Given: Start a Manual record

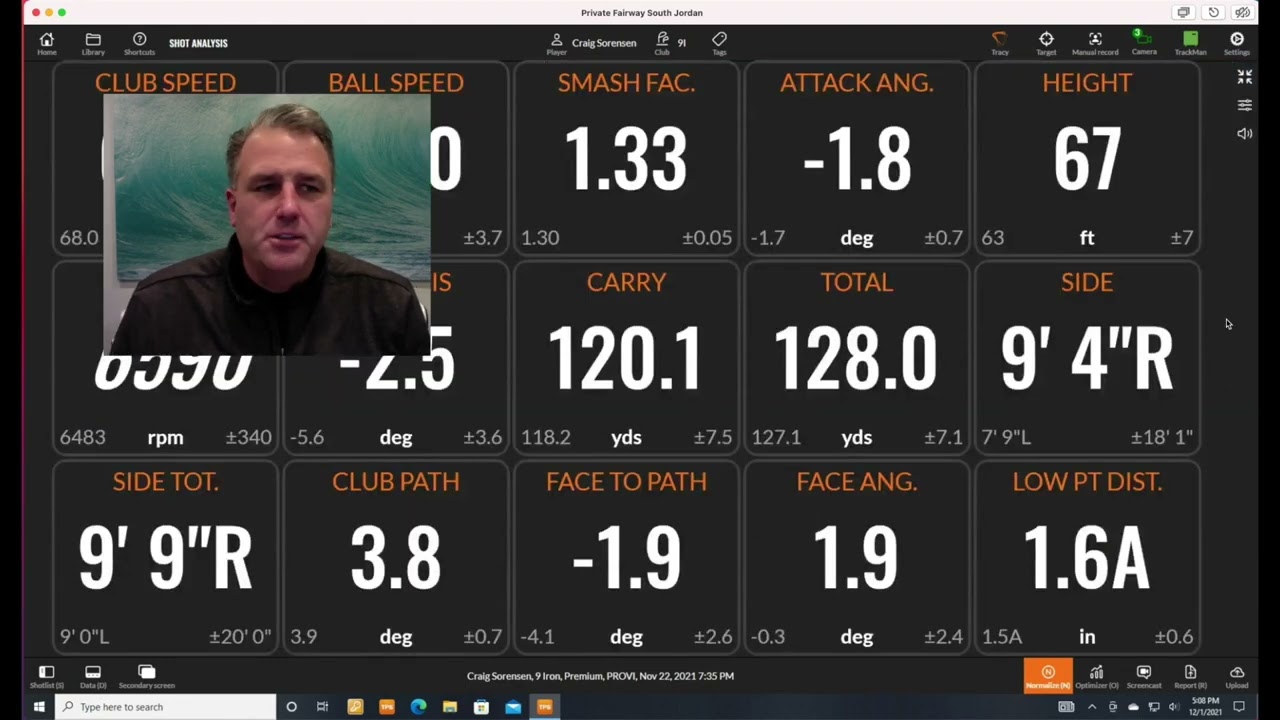Looking at the screenshot, I should click(x=1095, y=43).
